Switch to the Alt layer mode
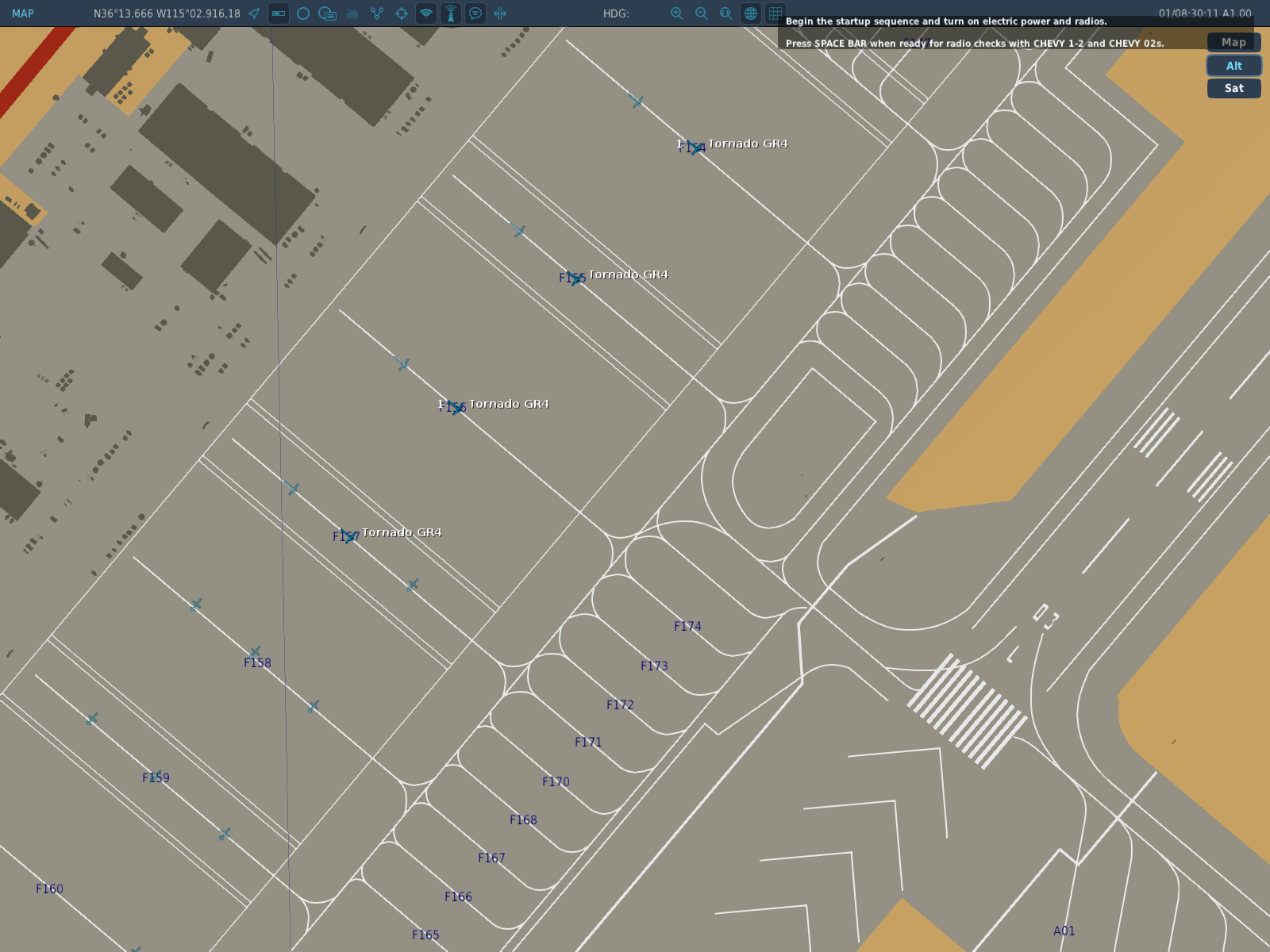The height and width of the screenshot is (952, 1270). click(x=1234, y=66)
